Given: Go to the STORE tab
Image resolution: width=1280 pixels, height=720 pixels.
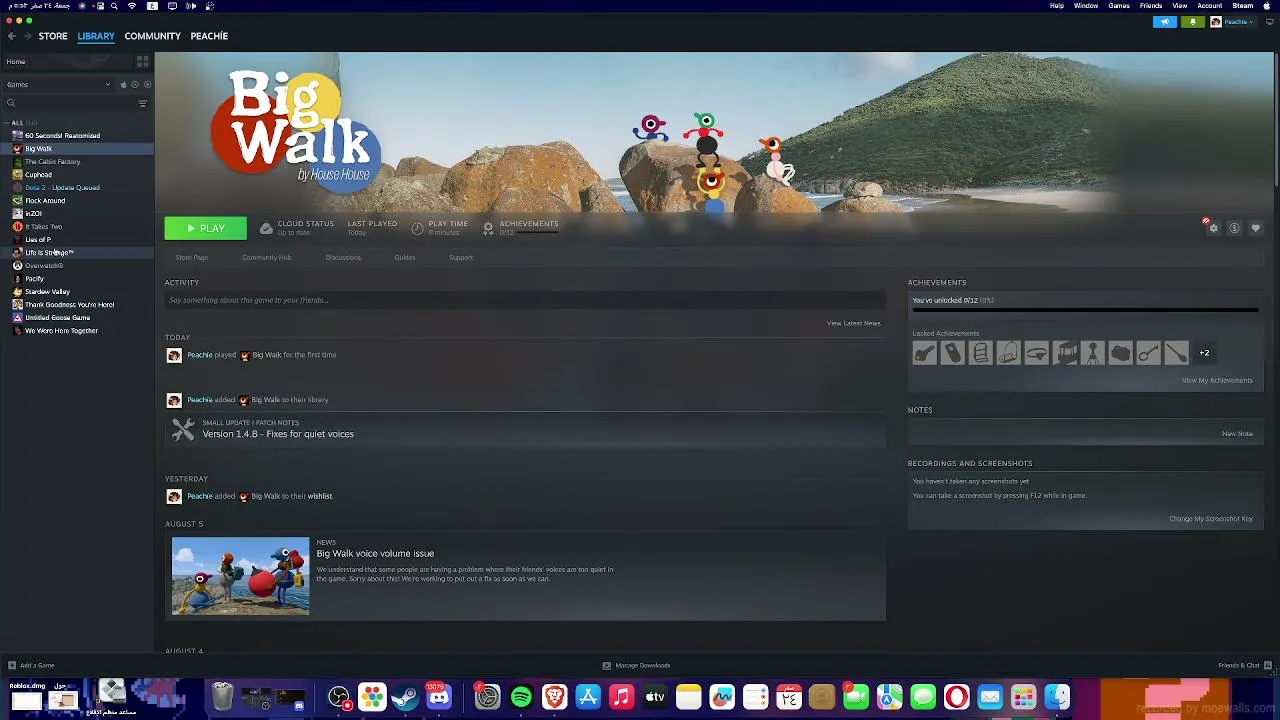Looking at the screenshot, I should click(x=53, y=36).
